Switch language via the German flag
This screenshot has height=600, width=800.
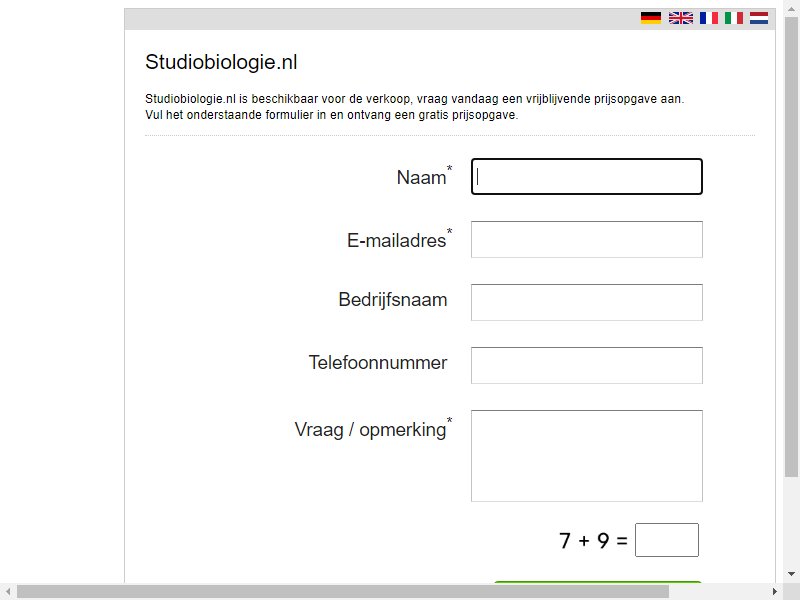pos(651,18)
